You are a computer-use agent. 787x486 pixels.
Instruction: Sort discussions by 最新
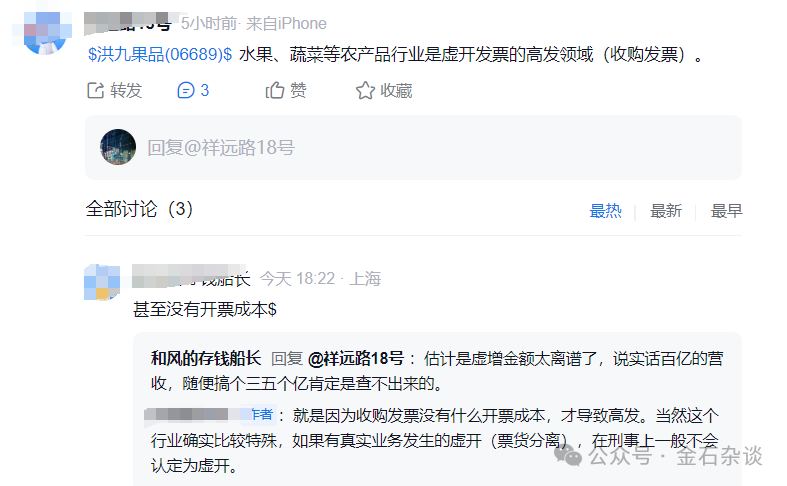click(666, 211)
